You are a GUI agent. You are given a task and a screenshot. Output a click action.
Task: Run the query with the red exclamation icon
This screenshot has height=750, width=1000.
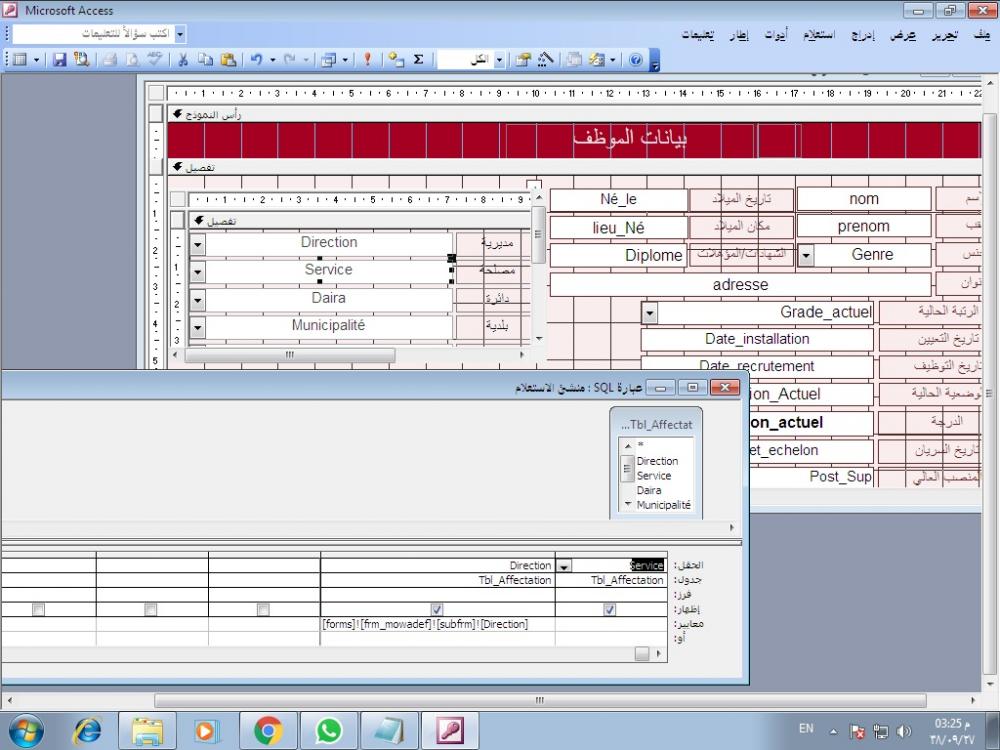point(367,60)
